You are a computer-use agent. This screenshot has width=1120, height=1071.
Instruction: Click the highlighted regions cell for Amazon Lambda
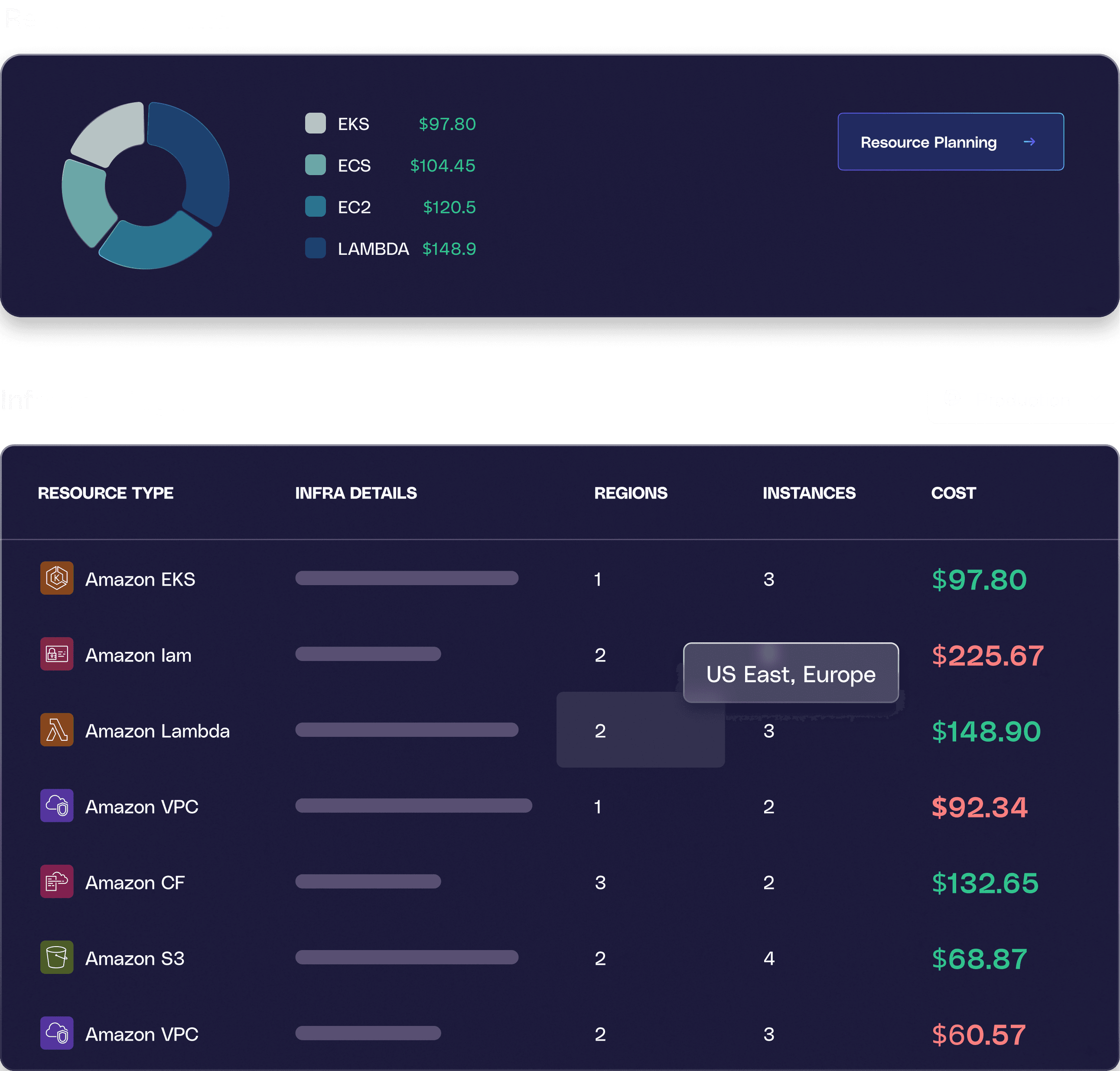[641, 729]
